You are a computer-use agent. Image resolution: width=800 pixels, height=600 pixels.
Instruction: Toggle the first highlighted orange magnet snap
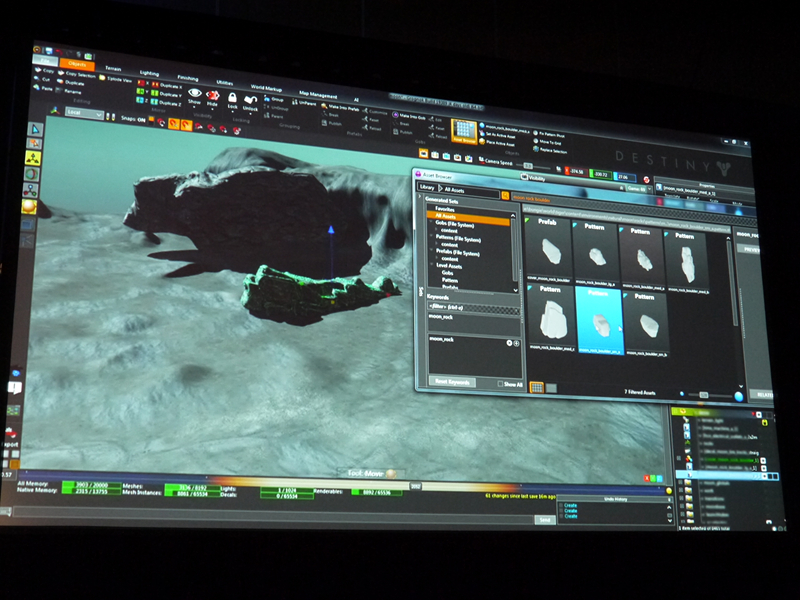[x=173, y=123]
